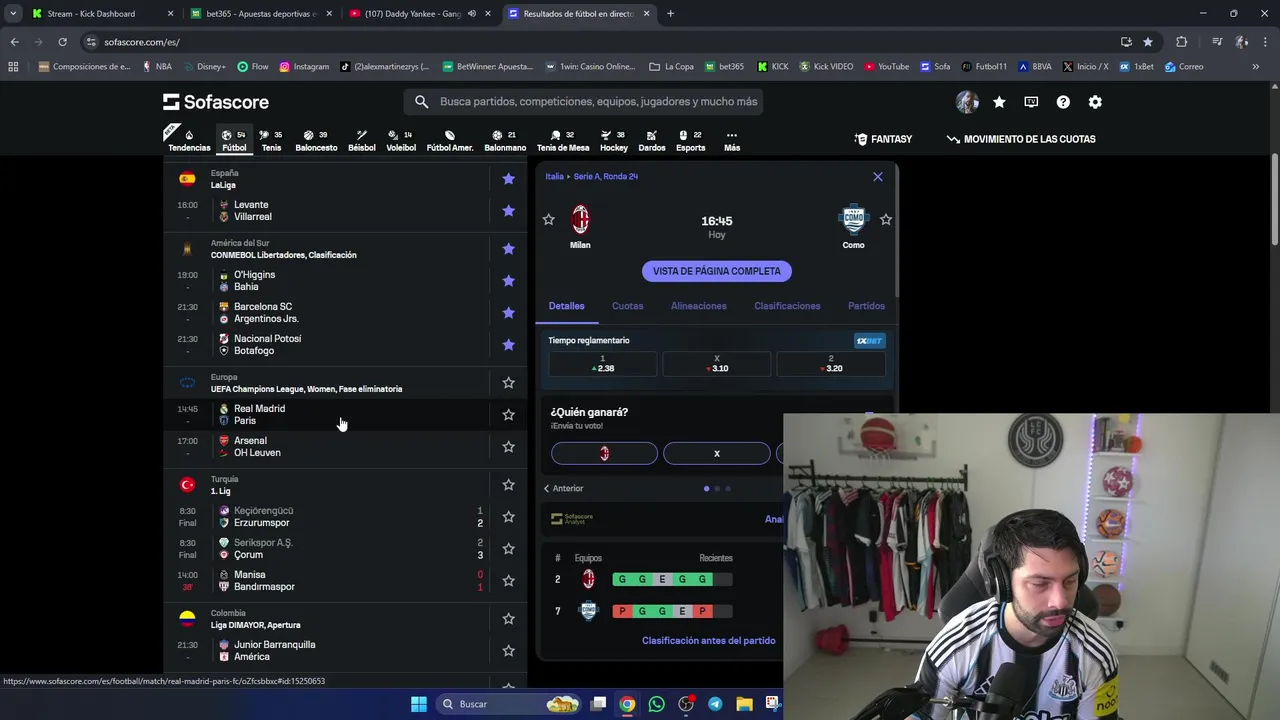Open the user profile avatar
Screen dimensions: 1280x720
(967, 102)
